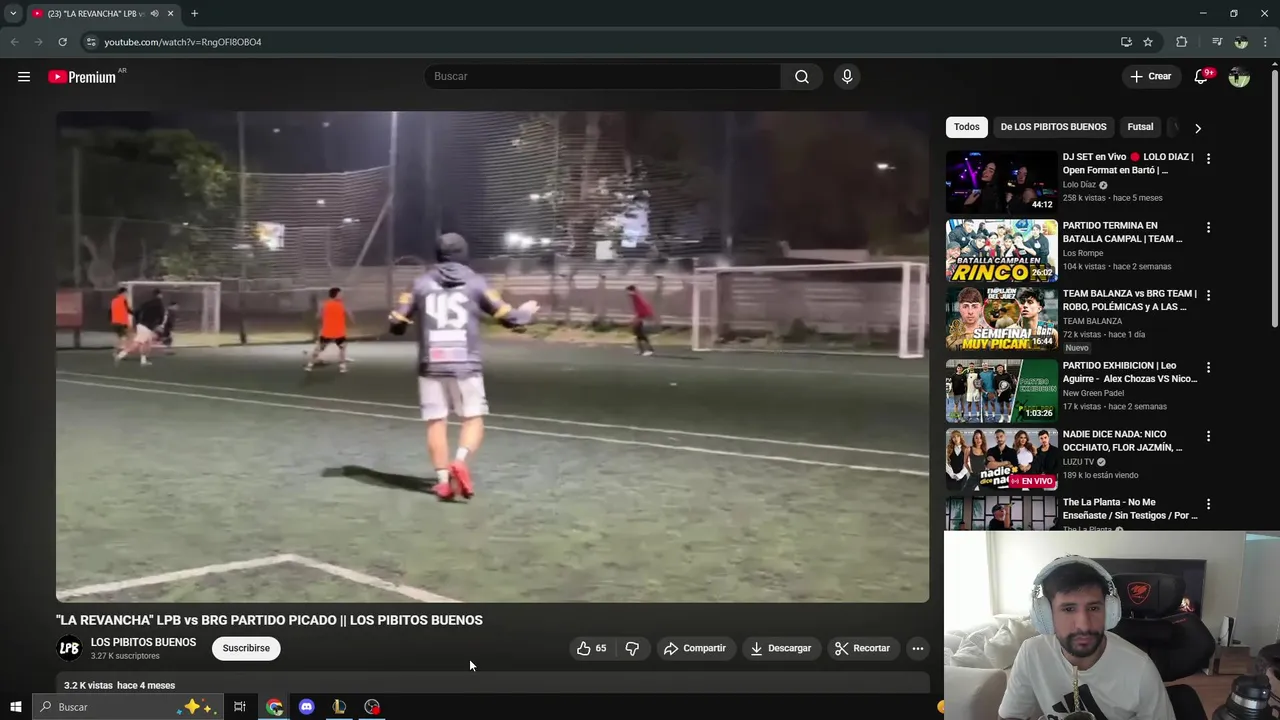
Task: Open the BATALLA CAMPAL EN RINCO thumbnail
Action: point(1001,251)
